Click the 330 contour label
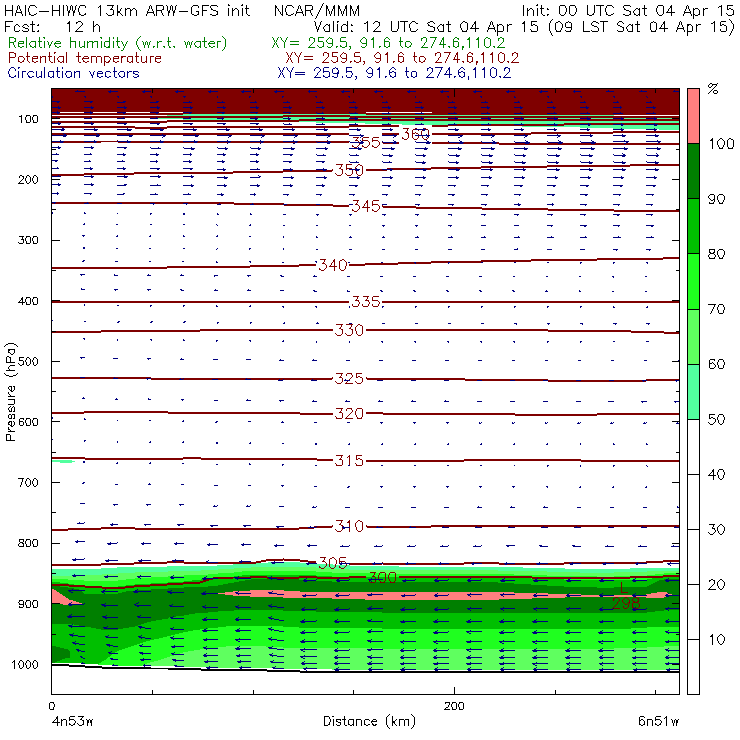The width and height of the screenshot is (740, 740). (x=349, y=330)
